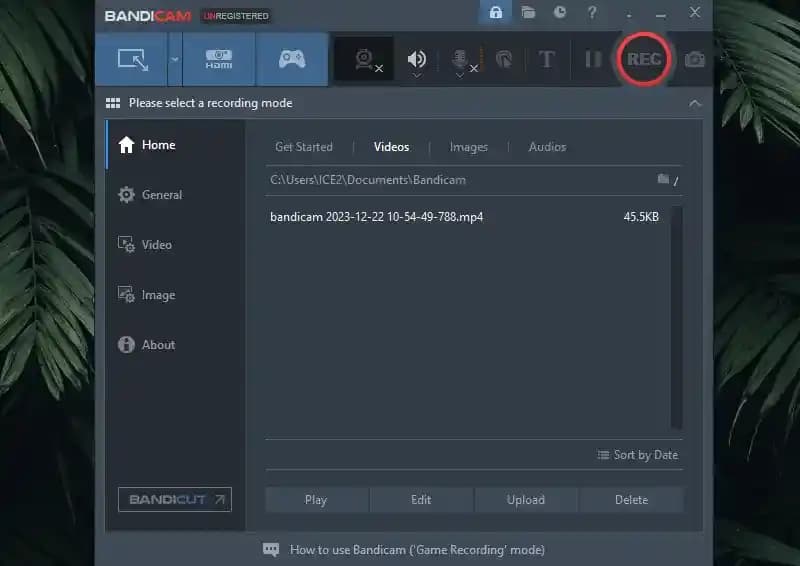Open the scheduled recording clock icon
The width and height of the screenshot is (800, 566).
tap(560, 13)
